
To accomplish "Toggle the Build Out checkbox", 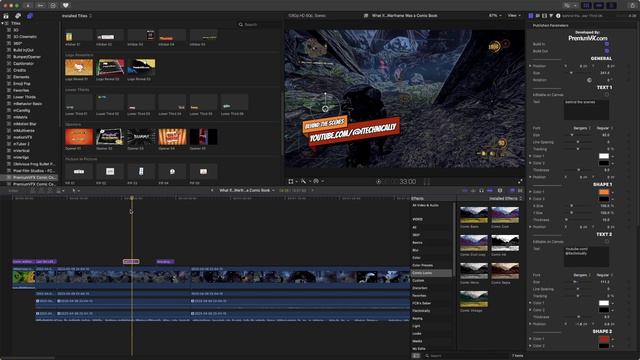I will pyautogui.click(x=607, y=51).
